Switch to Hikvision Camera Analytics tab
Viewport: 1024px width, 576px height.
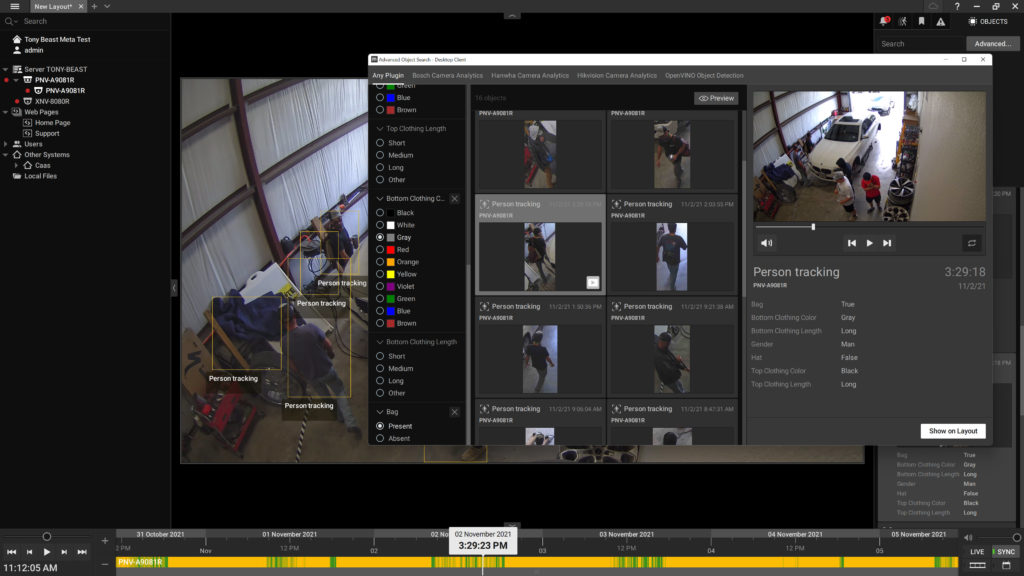(x=616, y=76)
